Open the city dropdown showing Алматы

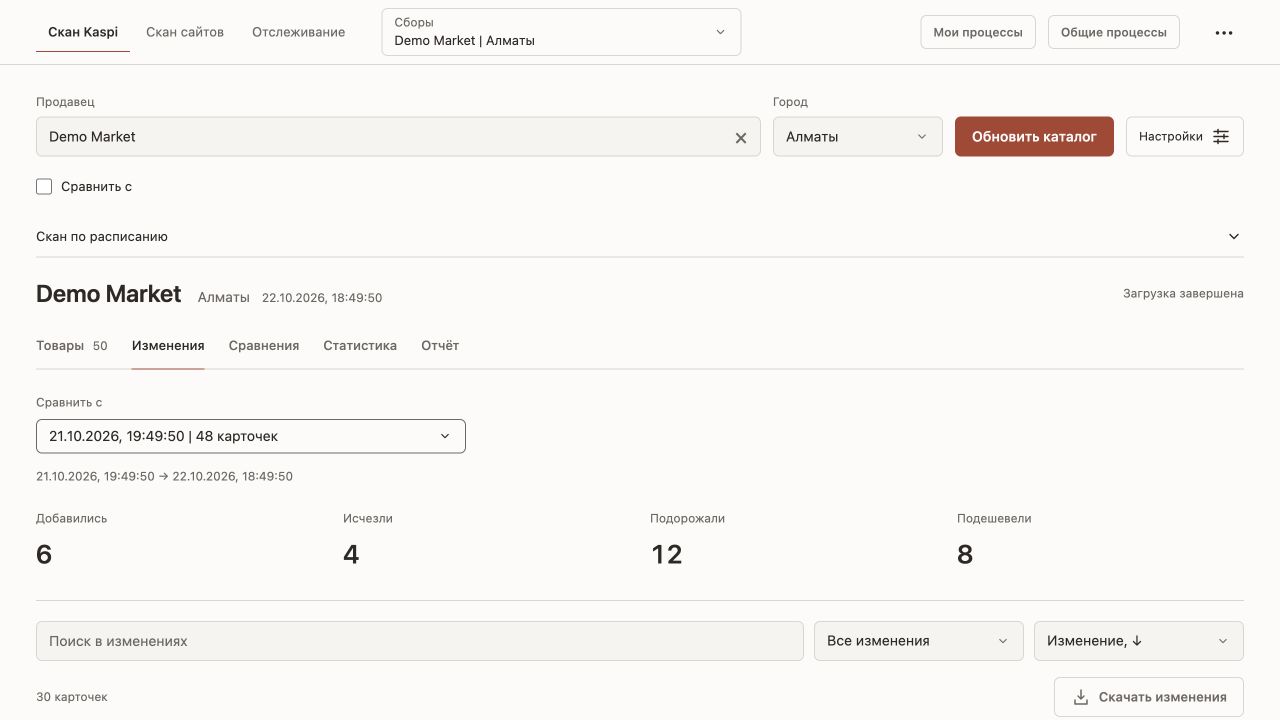[x=858, y=137]
